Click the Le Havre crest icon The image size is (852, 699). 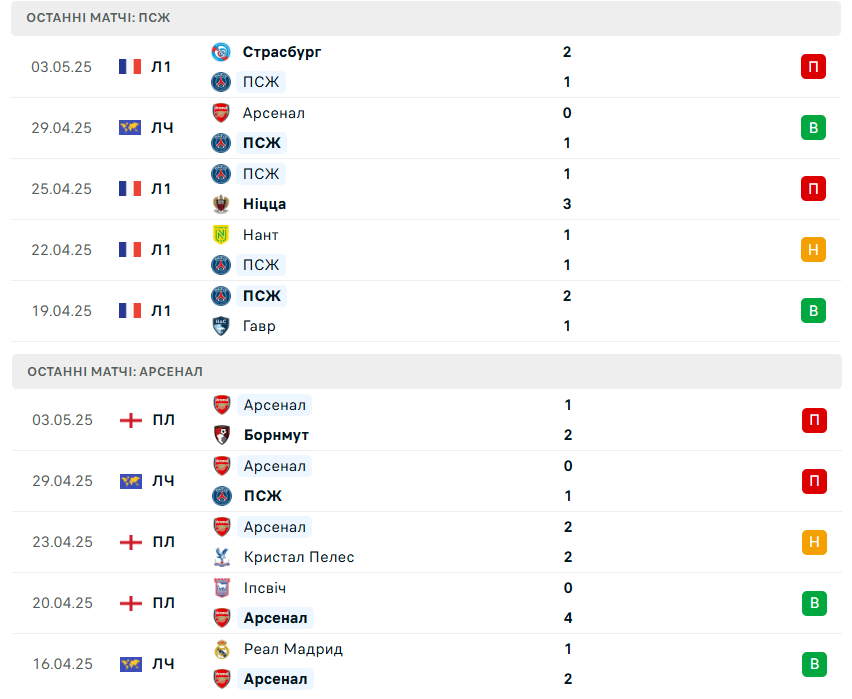coord(221,326)
